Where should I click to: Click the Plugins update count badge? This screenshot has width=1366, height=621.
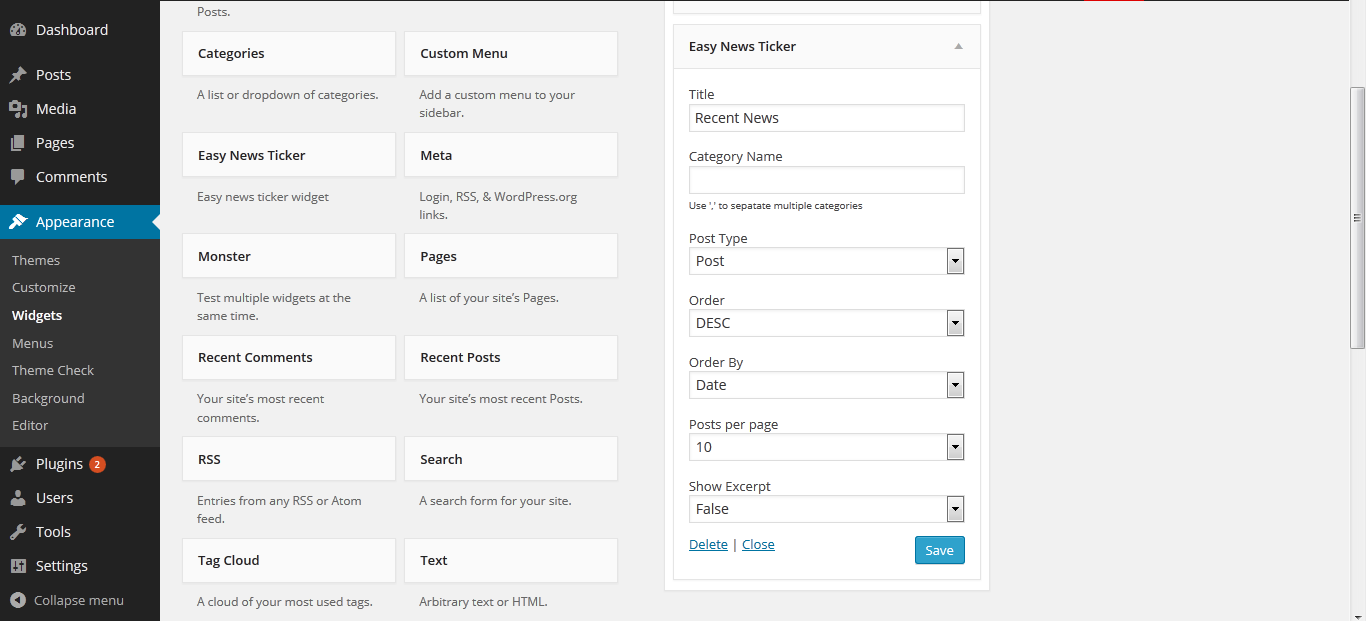[97, 464]
